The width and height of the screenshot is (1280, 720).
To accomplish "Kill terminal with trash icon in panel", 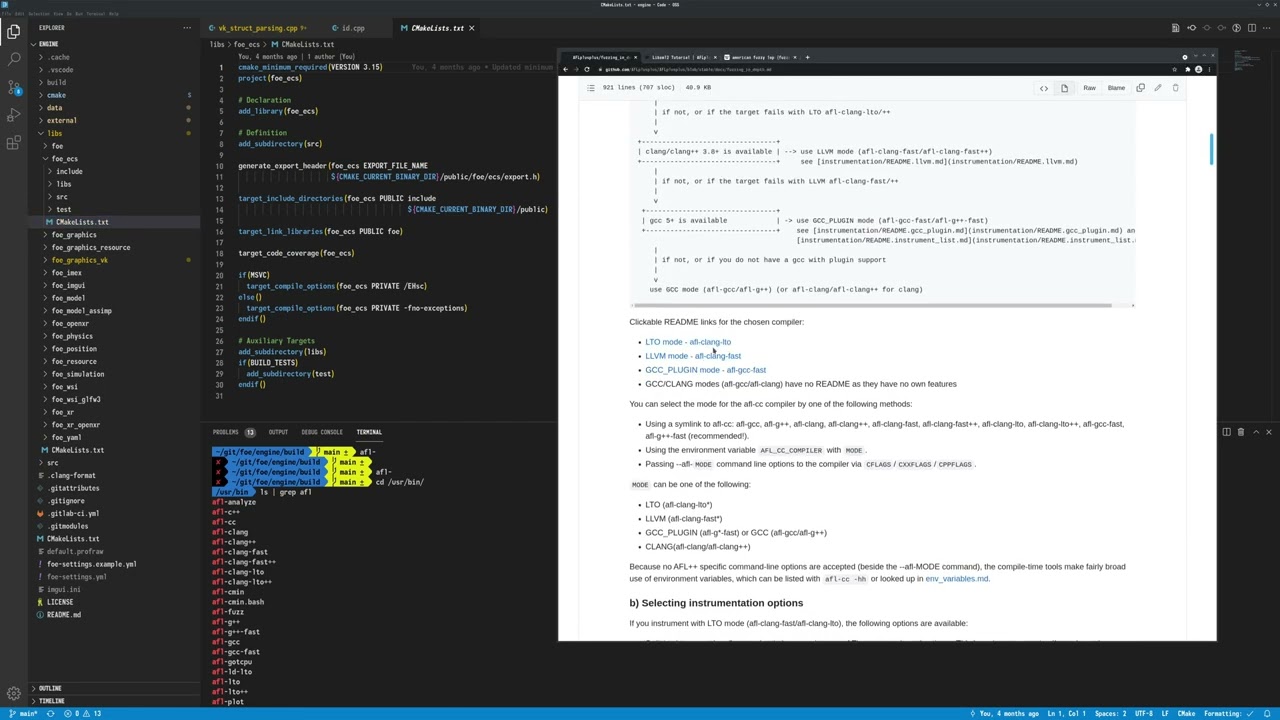I will (1241, 432).
